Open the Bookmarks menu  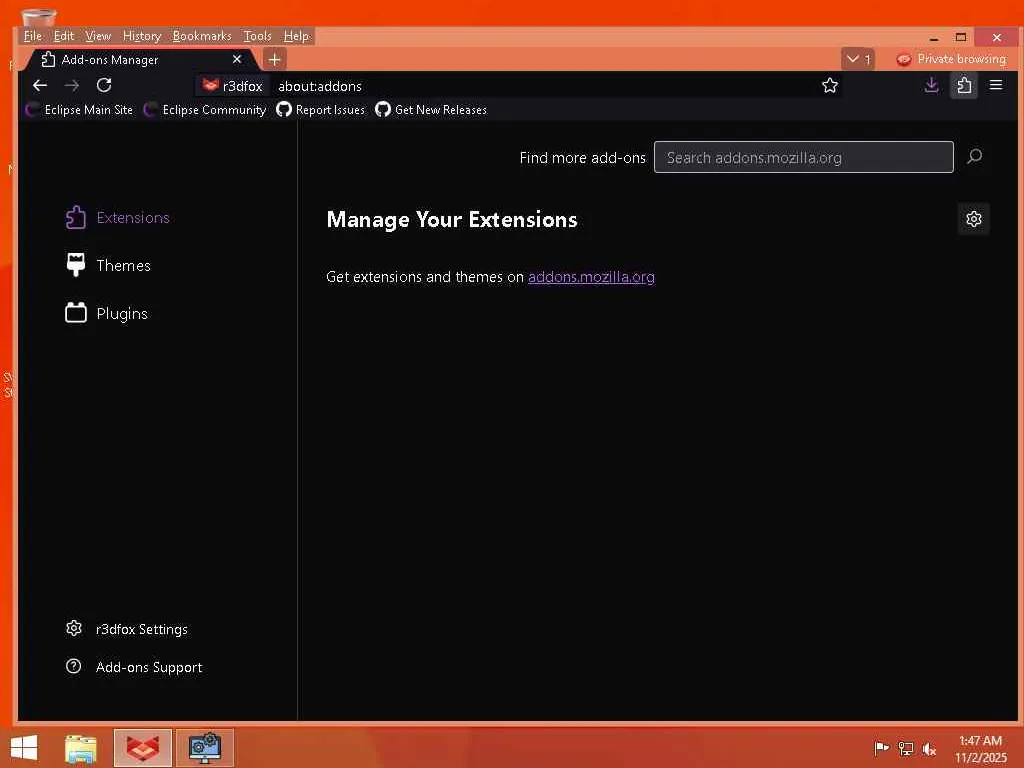tap(202, 36)
